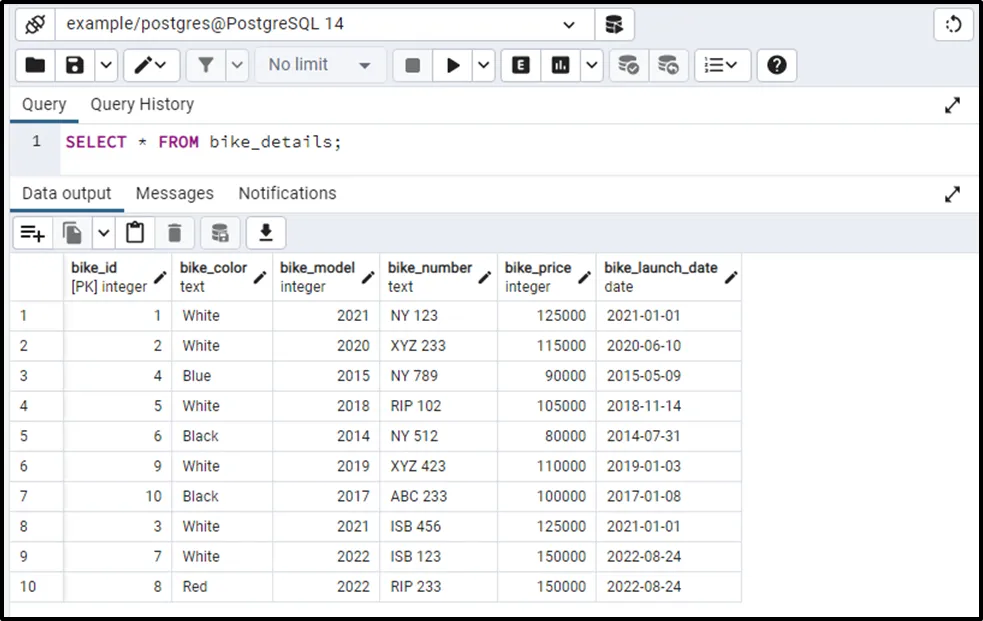Viewport: 983px width, 621px height.
Task: Run the query with Execute button
Action: point(453,65)
